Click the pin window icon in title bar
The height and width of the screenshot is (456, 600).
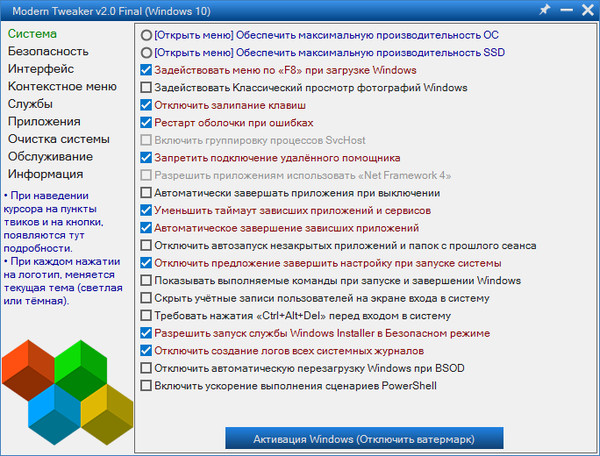(545, 10)
